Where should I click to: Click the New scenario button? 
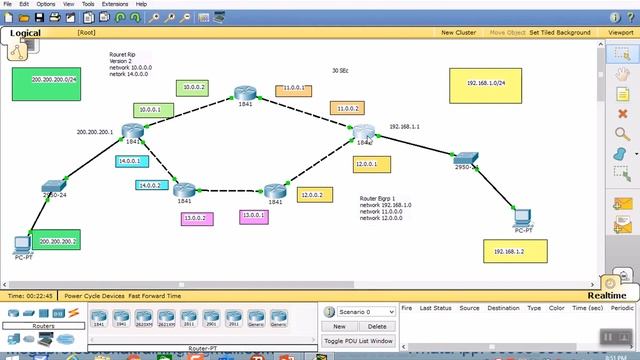coord(339,327)
